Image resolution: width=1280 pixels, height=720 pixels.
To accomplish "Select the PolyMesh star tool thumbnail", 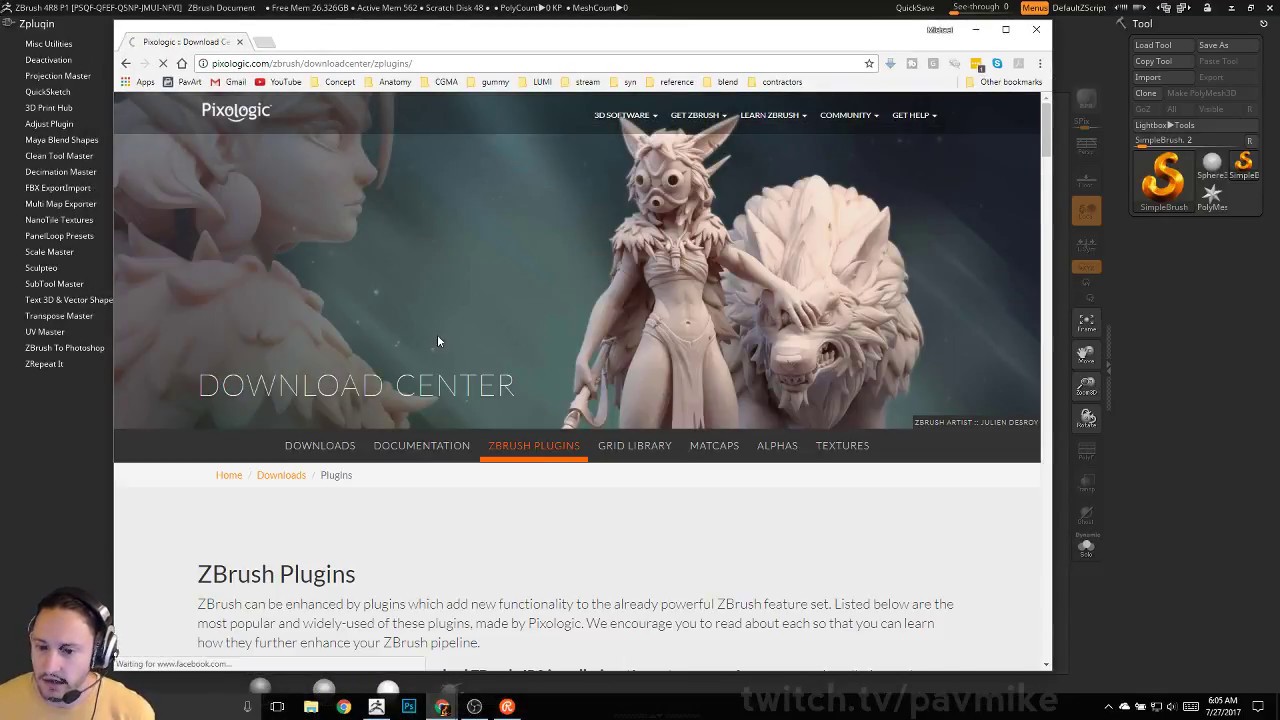I will 1212,196.
